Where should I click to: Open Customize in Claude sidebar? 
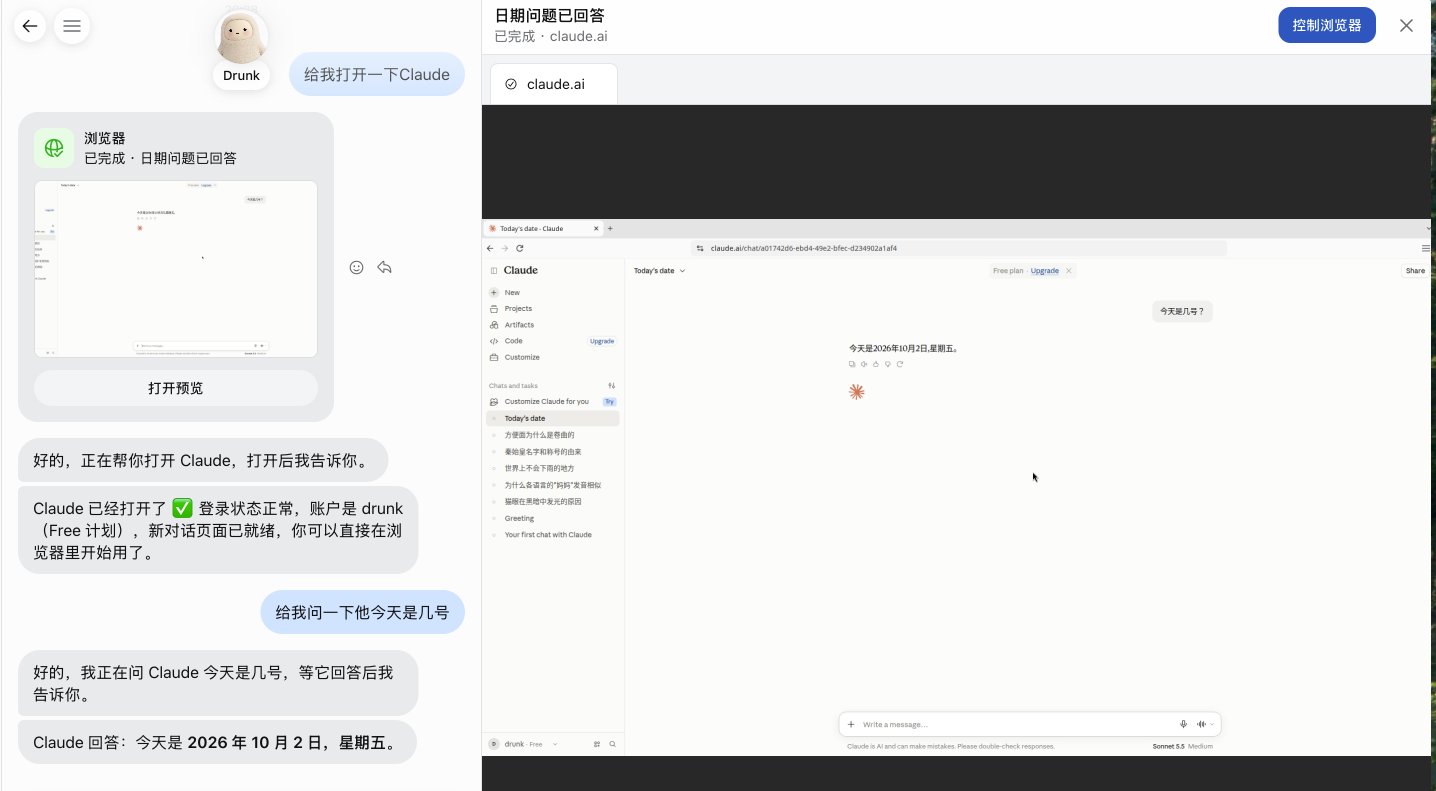coord(552,357)
